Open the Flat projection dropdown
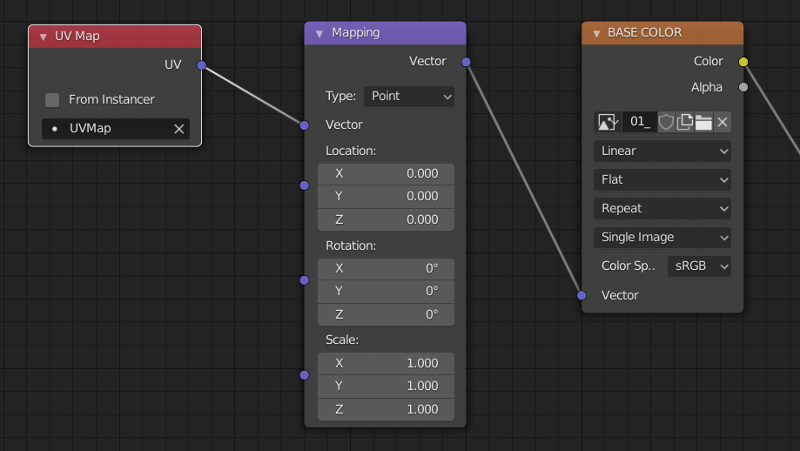 [x=663, y=180]
